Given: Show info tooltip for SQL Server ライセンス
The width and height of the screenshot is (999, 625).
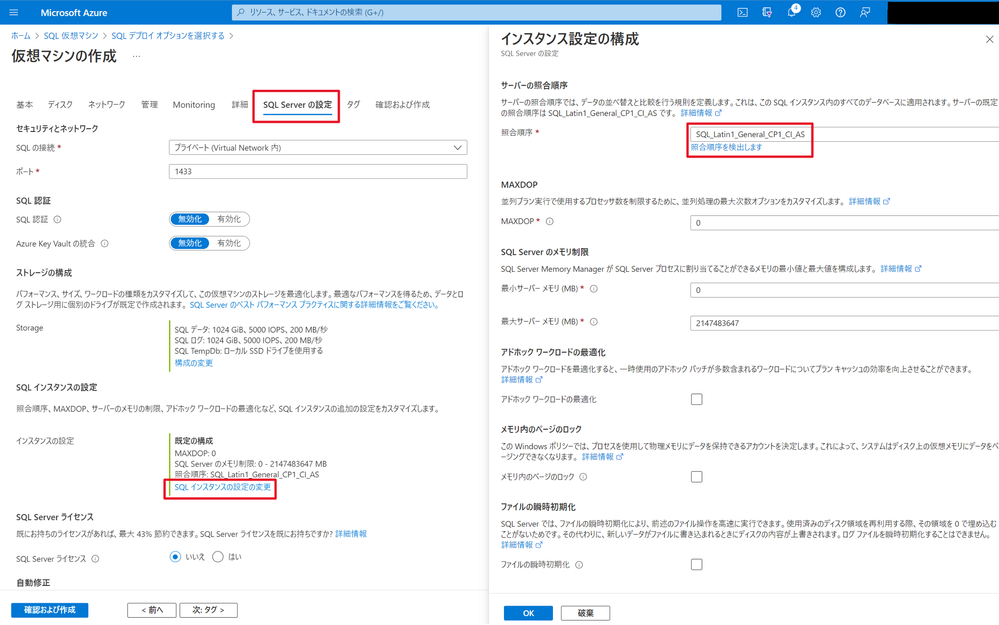Looking at the screenshot, I should point(95,559).
